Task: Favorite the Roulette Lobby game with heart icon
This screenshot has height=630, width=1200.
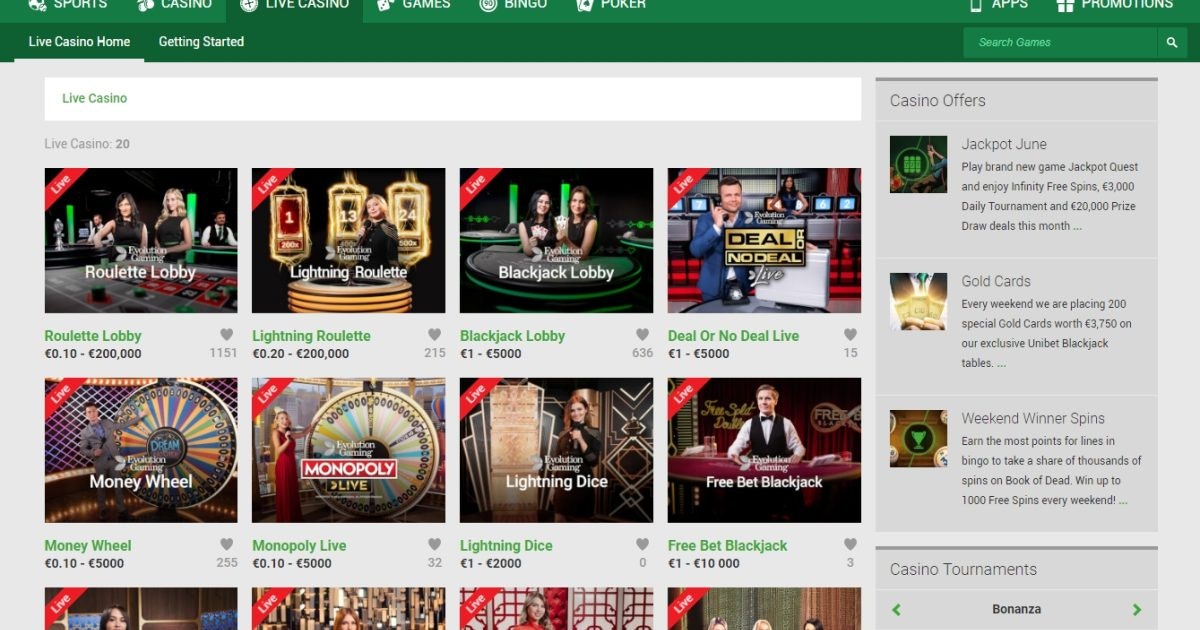Action: click(x=227, y=335)
